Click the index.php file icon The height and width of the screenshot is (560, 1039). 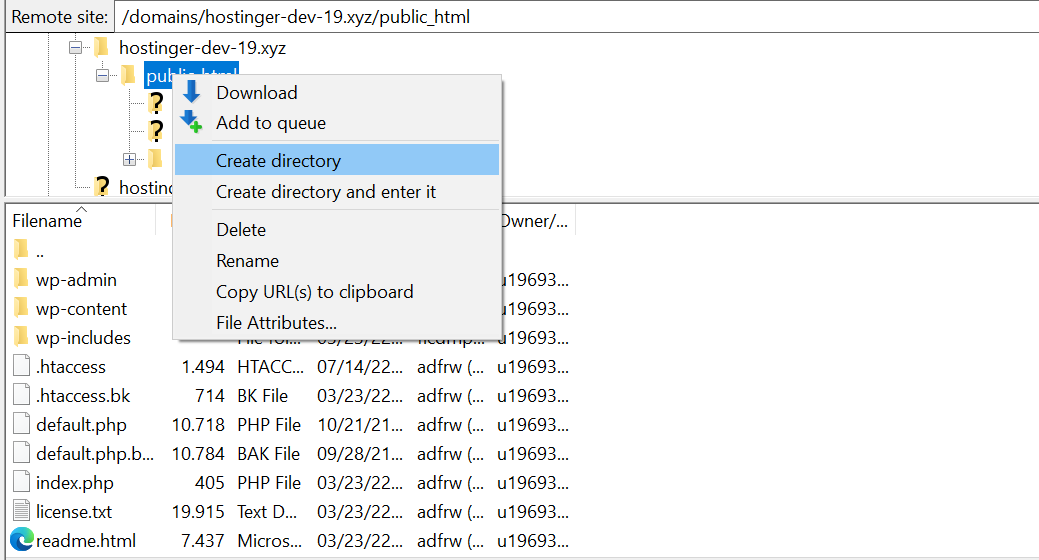[x=22, y=483]
